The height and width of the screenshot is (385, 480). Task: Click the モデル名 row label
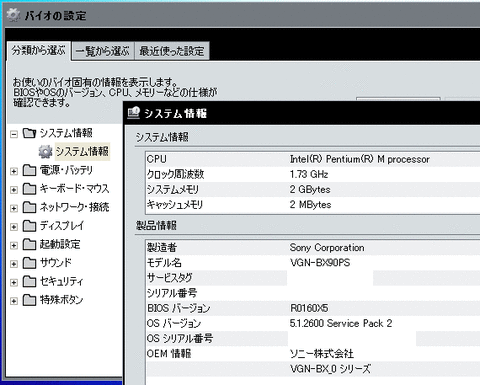[164, 263]
